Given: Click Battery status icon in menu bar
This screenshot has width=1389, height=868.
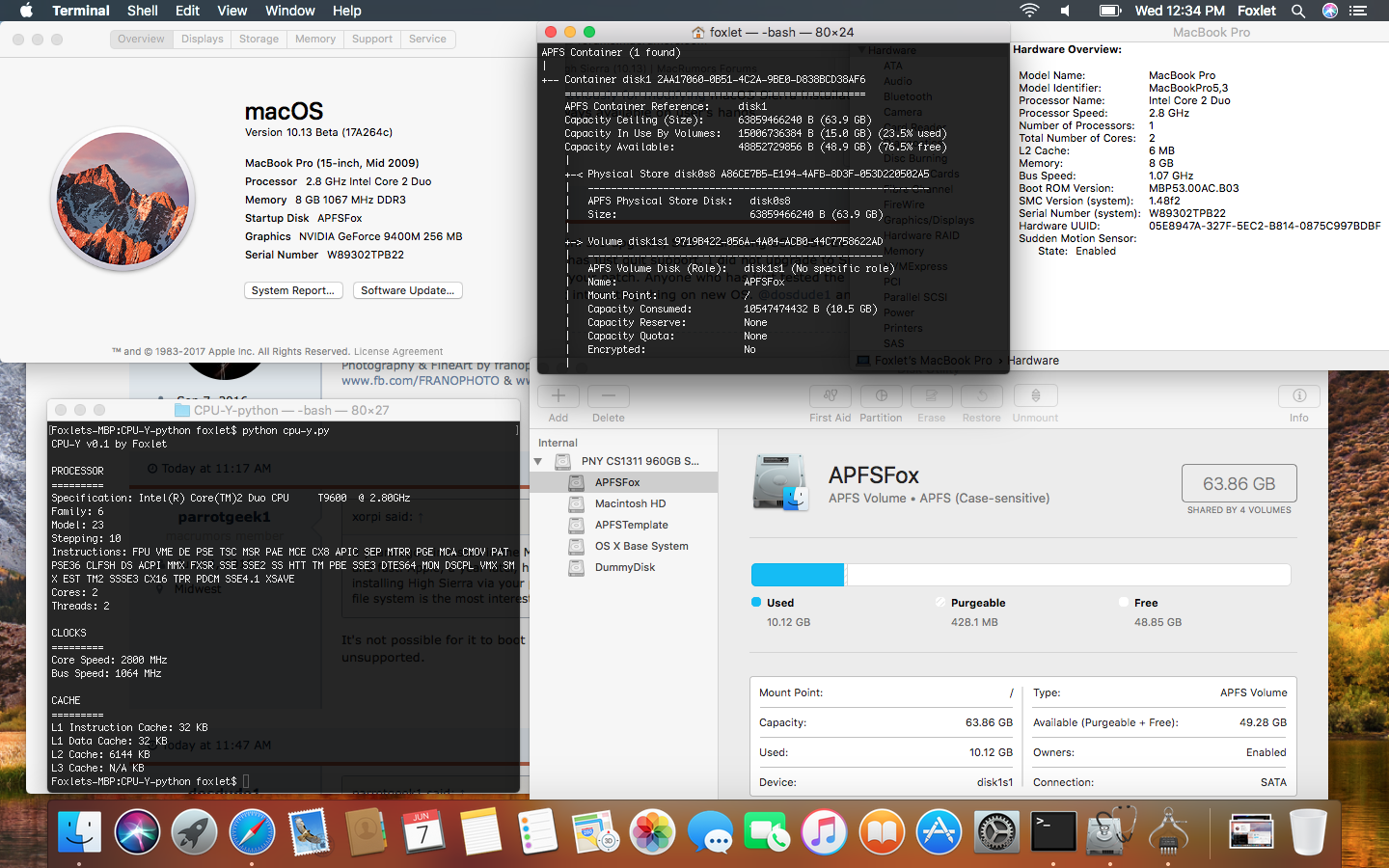Looking at the screenshot, I should tap(1109, 11).
